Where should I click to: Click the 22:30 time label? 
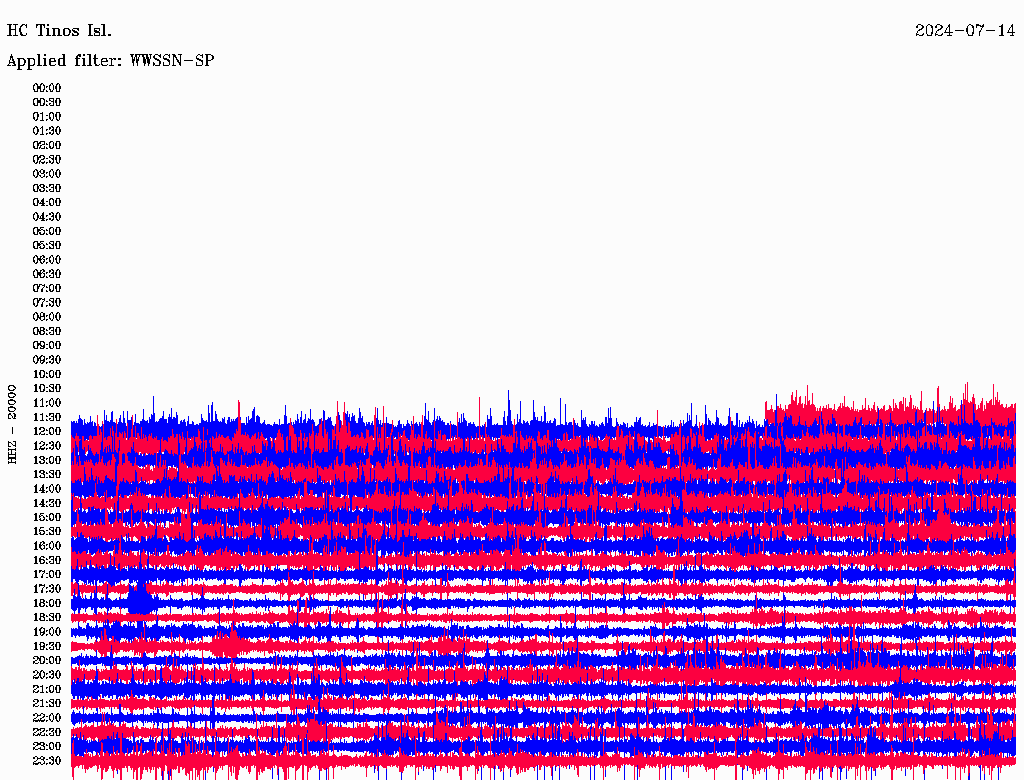47,732
